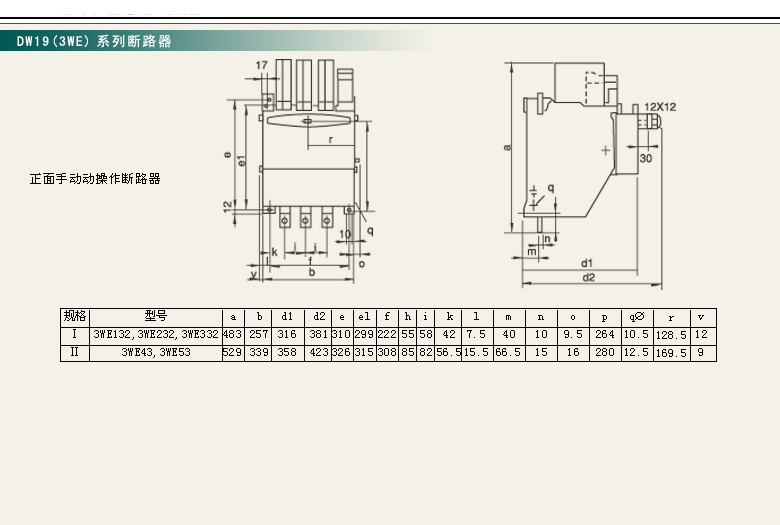Click the 30 dimension label on side view
The image size is (780, 525).
click(646, 158)
